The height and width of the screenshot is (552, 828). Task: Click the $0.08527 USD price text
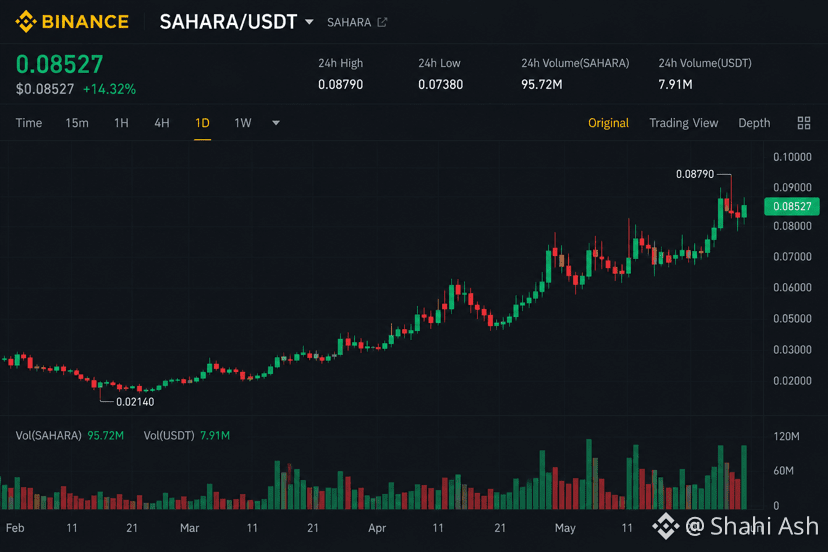pos(45,89)
